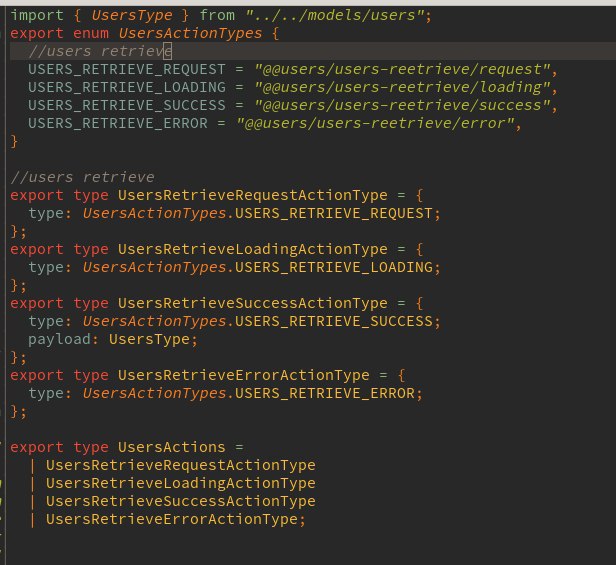
Task: Click the "@@users/users-reetrieve/error" string
Action: 375,124
